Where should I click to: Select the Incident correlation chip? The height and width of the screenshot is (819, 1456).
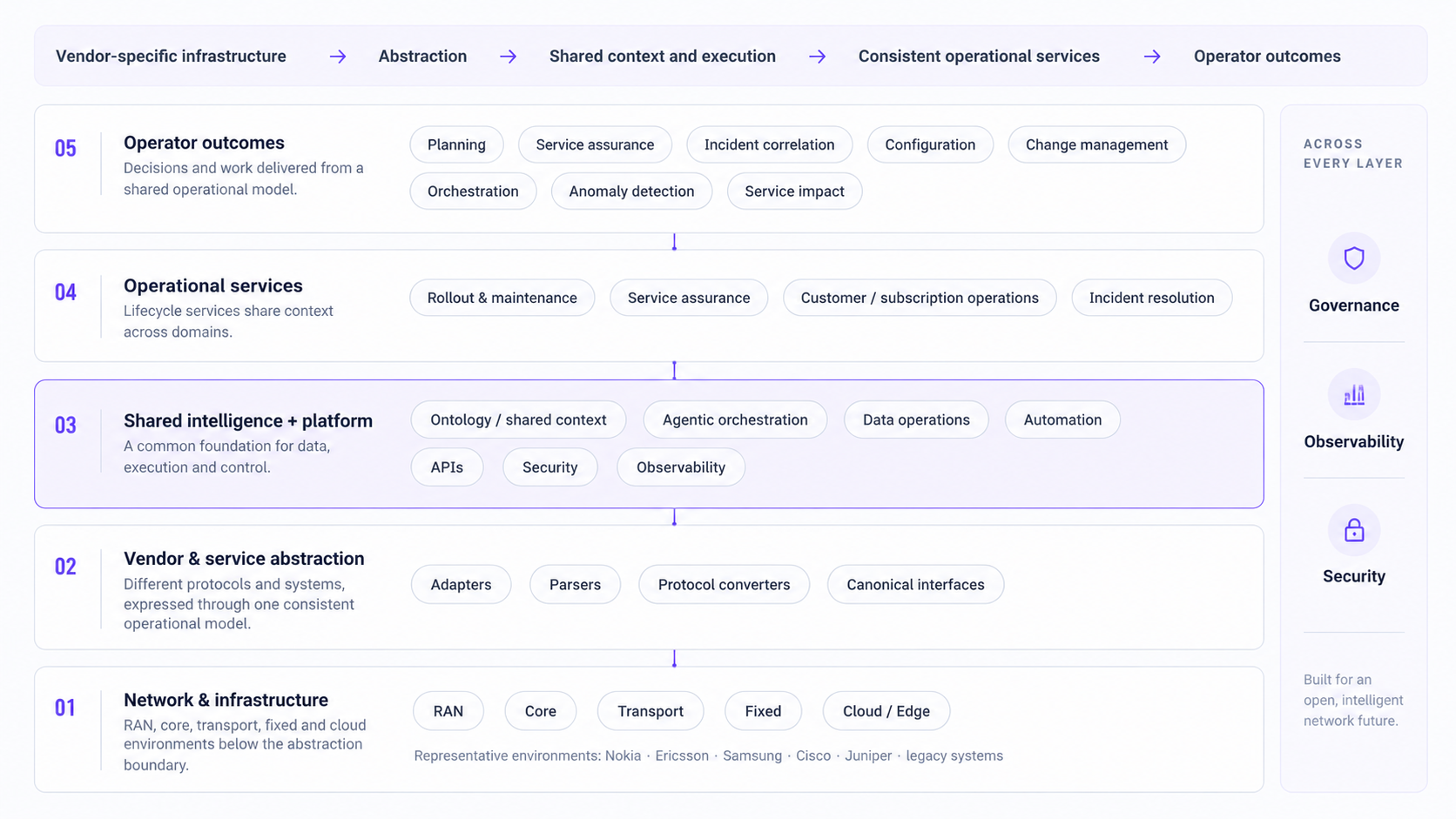coord(769,144)
